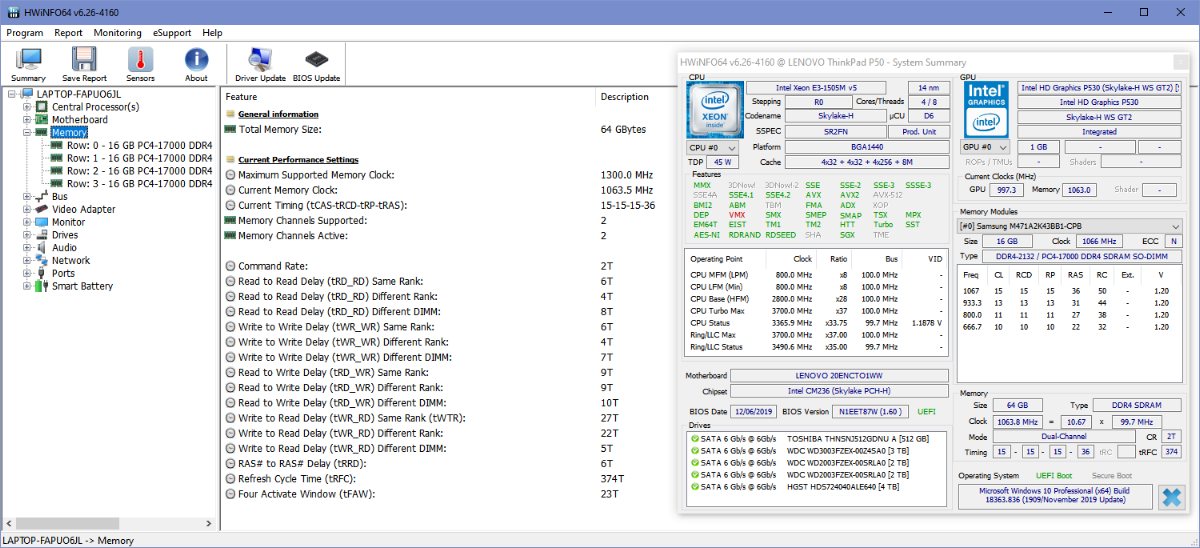Image resolution: width=1200 pixels, height=548 pixels.
Task: Click the Smart Battery icon
Action: 42,286
